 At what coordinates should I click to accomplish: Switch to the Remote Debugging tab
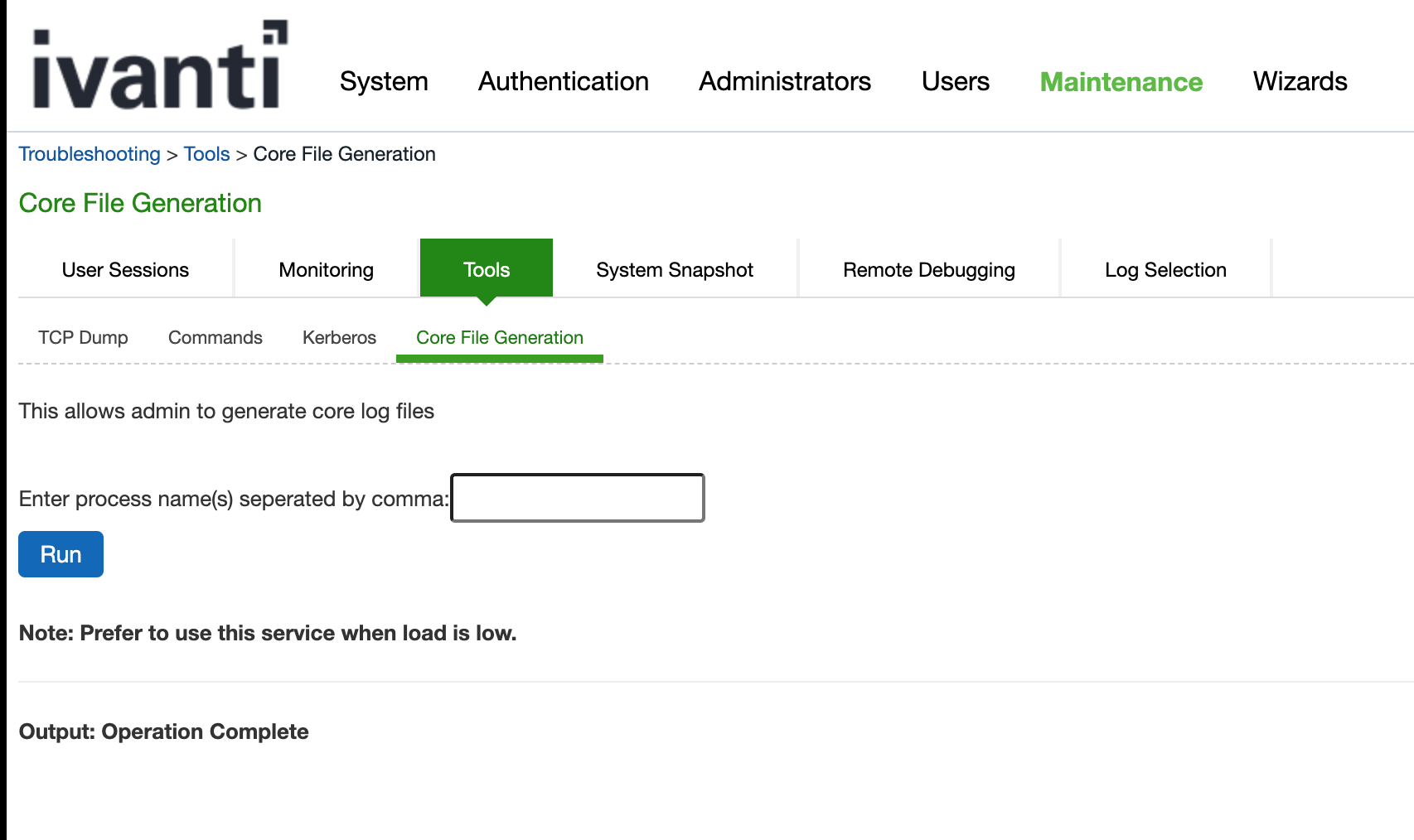(x=929, y=269)
